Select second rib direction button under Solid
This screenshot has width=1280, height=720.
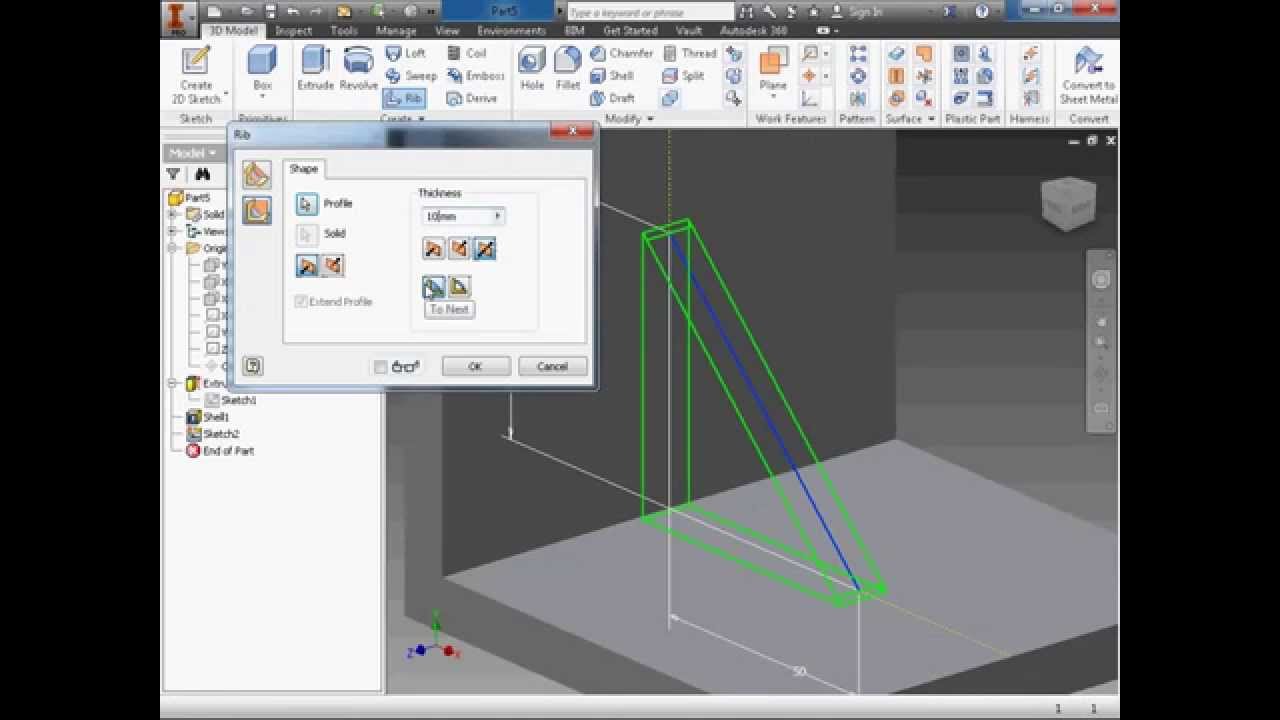[x=333, y=266]
